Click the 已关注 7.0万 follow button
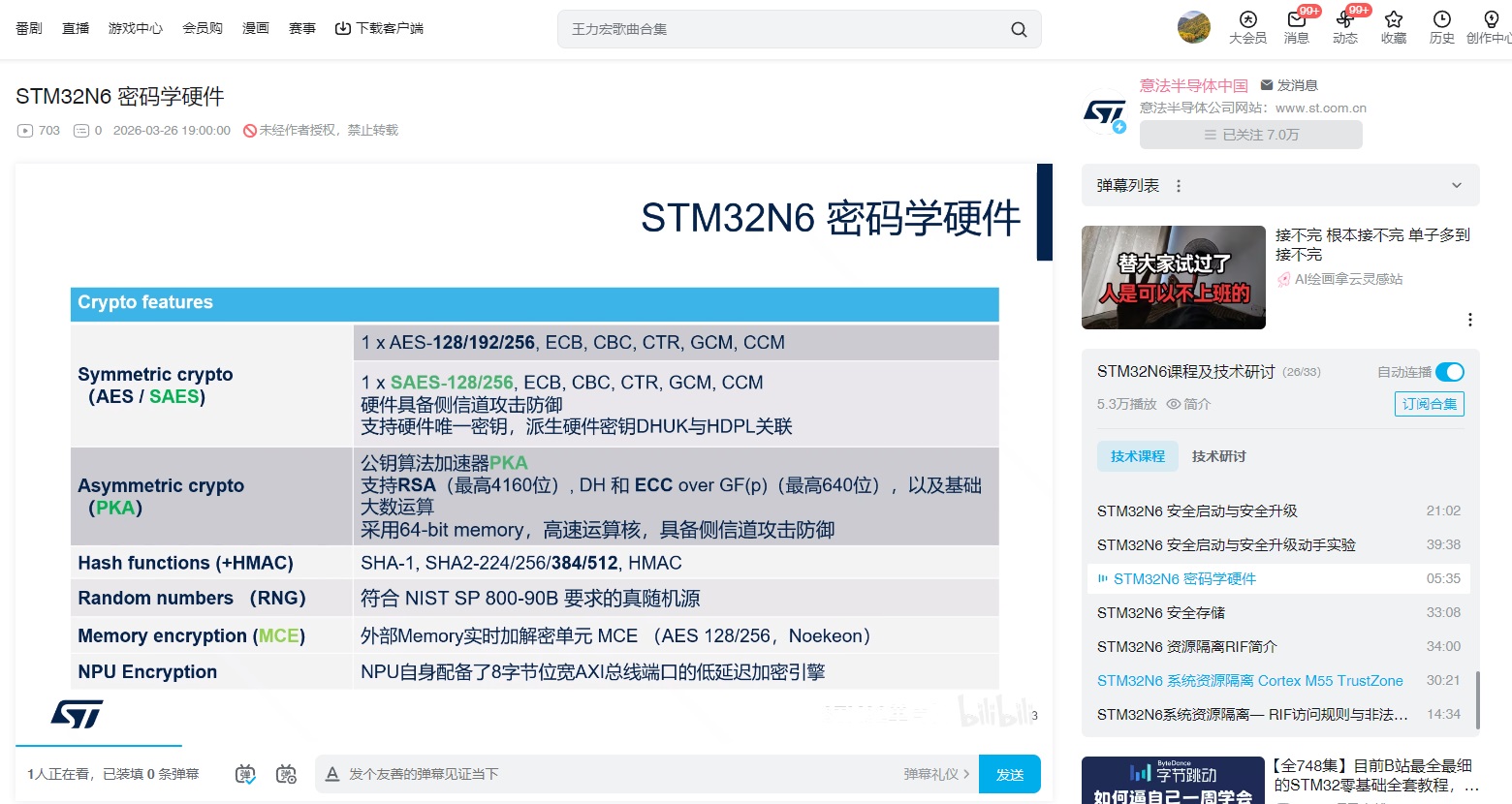 [x=1250, y=135]
